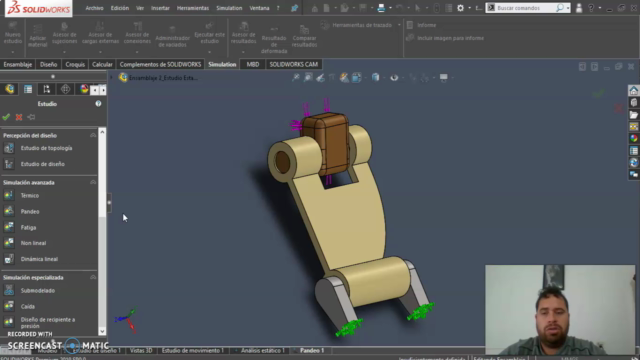Switch to Complementos de SOLIDWORKS tab
This screenshot has width=640, height=360.
pos(160,64)
